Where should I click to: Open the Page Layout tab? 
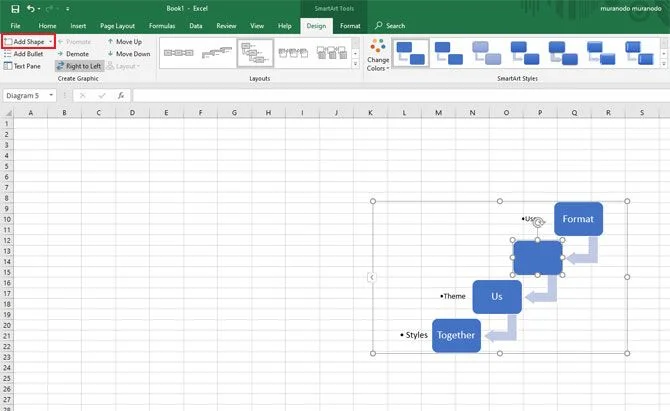point(118,26)
